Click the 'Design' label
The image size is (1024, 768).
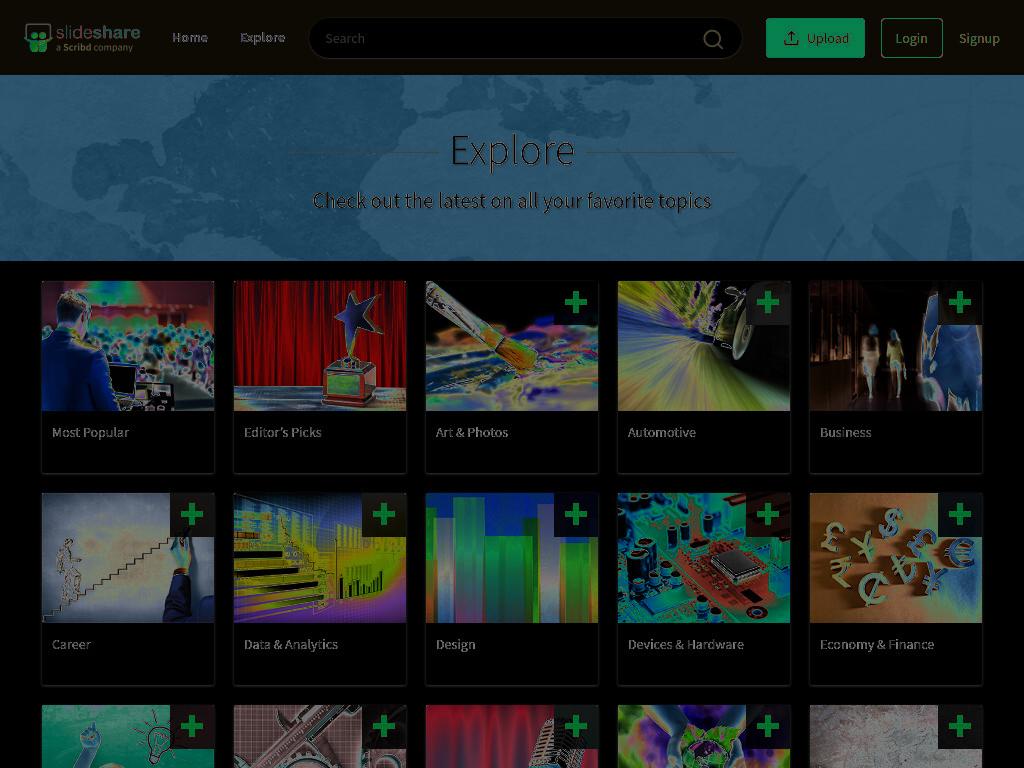click(x=455, y=645)
